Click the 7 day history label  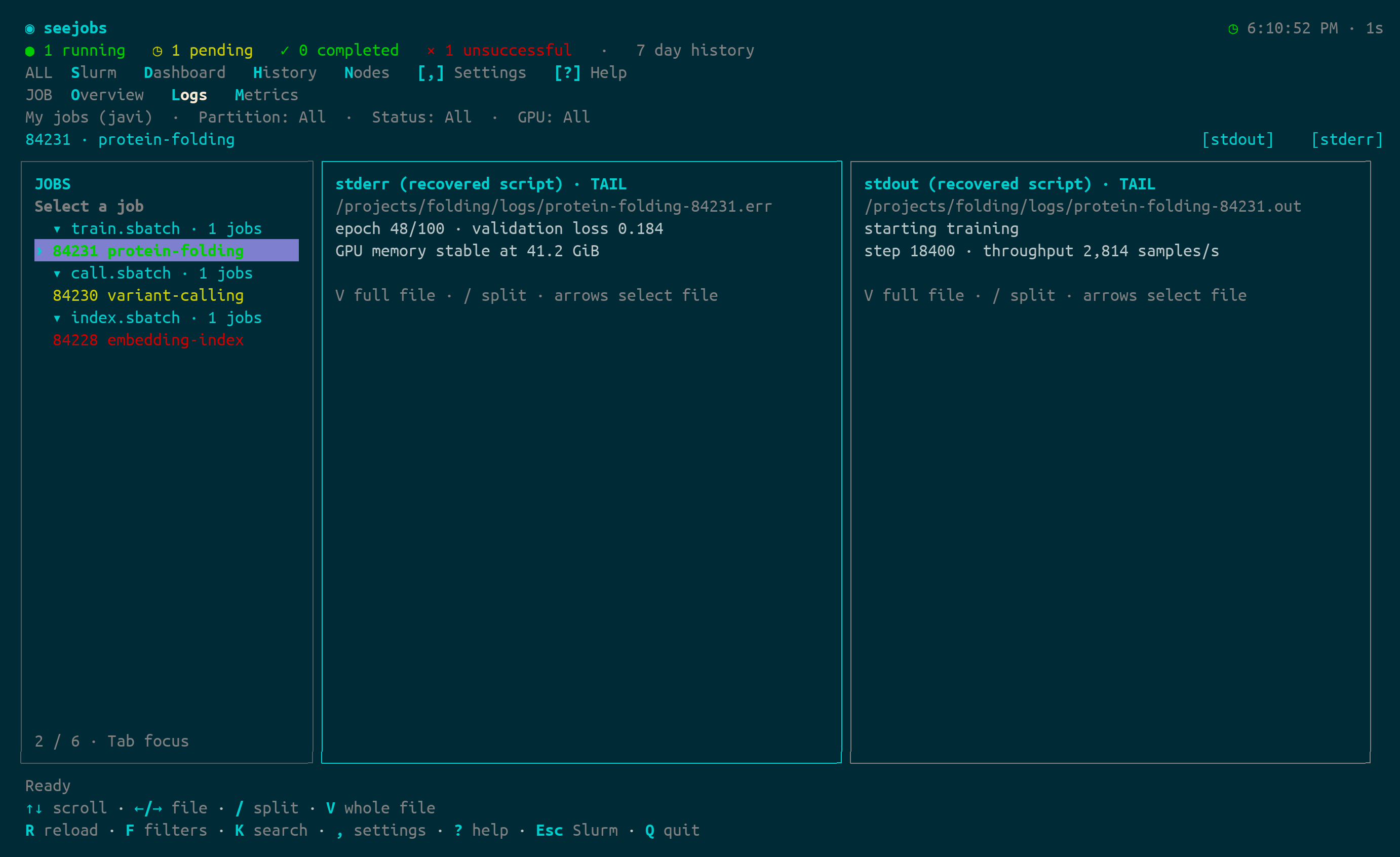695,51
